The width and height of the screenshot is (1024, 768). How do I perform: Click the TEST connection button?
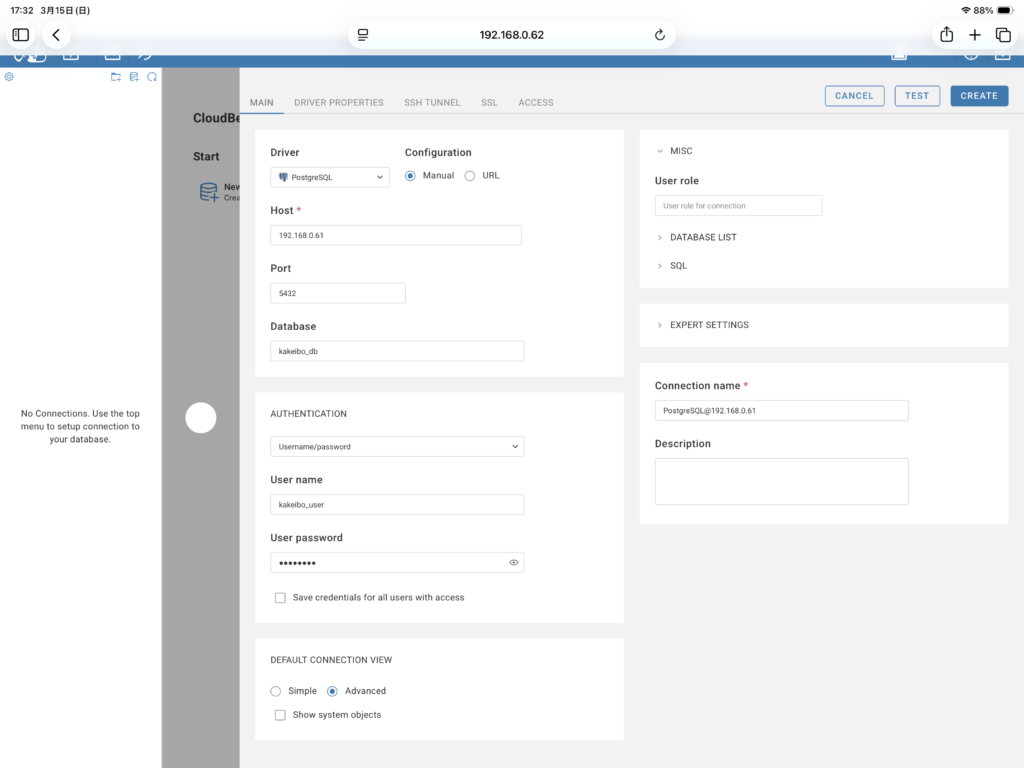click(917, 96)
